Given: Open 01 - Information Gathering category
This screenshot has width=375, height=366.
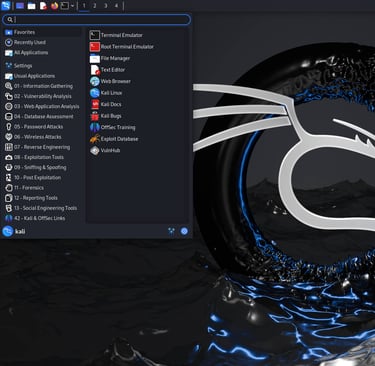Looking at the screenshot, I should click(43, 86).
